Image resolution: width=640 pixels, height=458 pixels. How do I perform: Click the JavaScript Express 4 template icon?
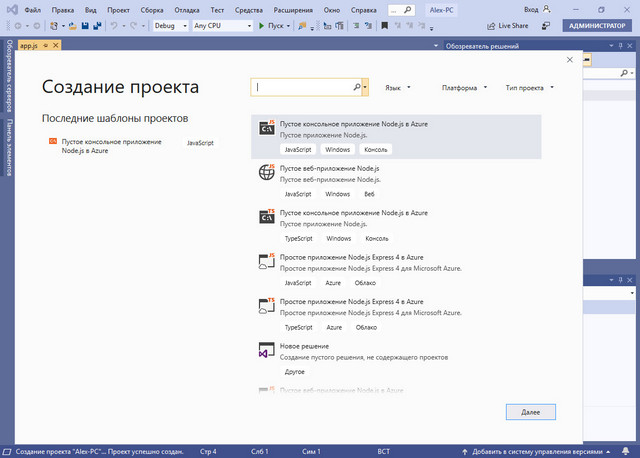click(x=266, y=261)
